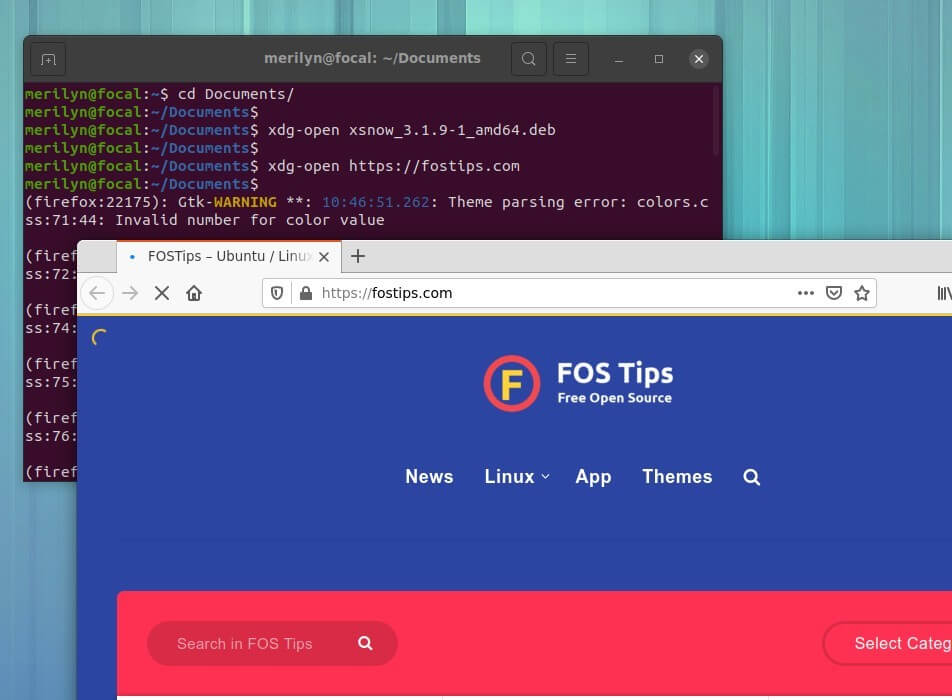Image resolution: width=952 pixels, height=700 pixels.
Task: Click the Firefox back arrow button
Action: click(x=97, y=293)
